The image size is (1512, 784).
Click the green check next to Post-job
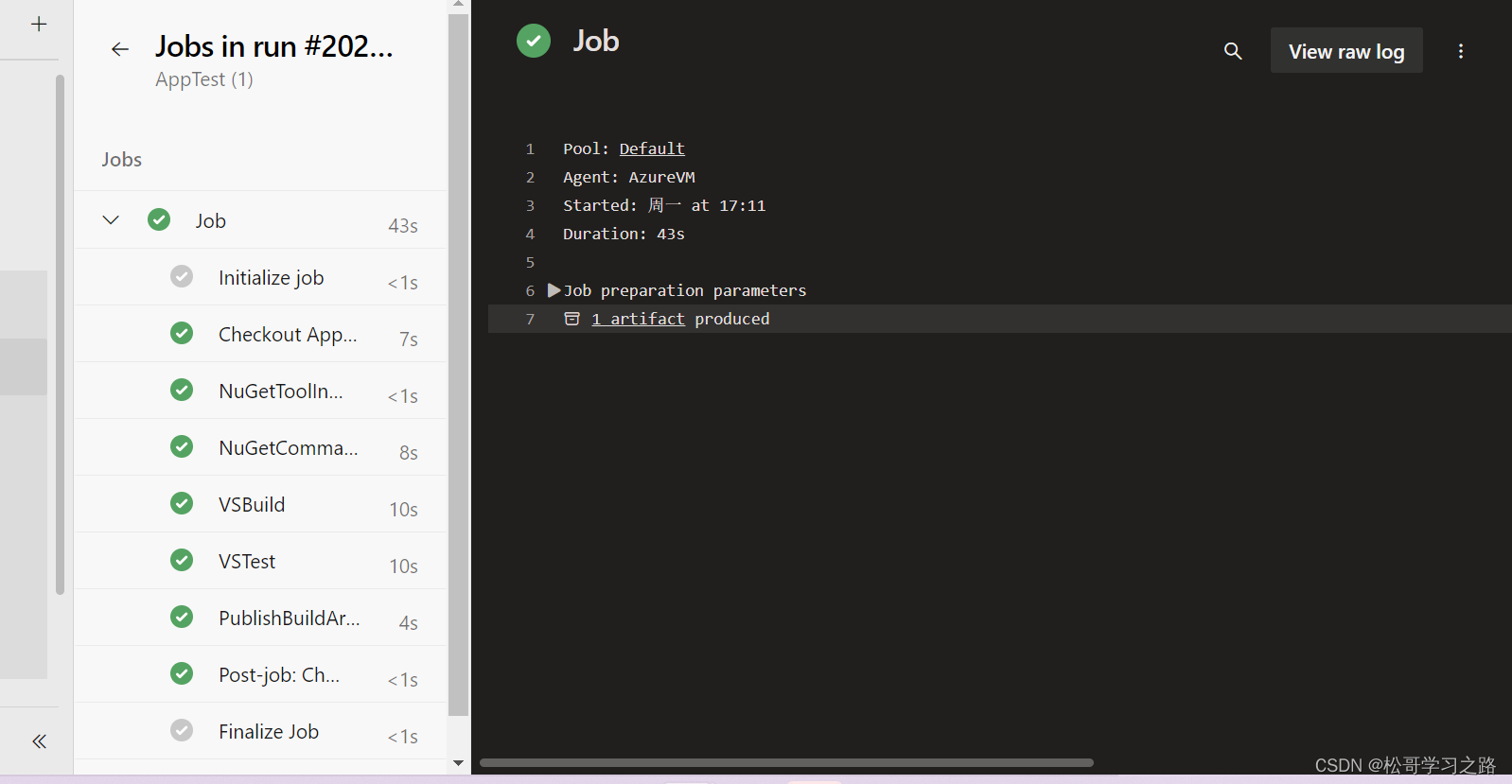(x=182, y=673)
